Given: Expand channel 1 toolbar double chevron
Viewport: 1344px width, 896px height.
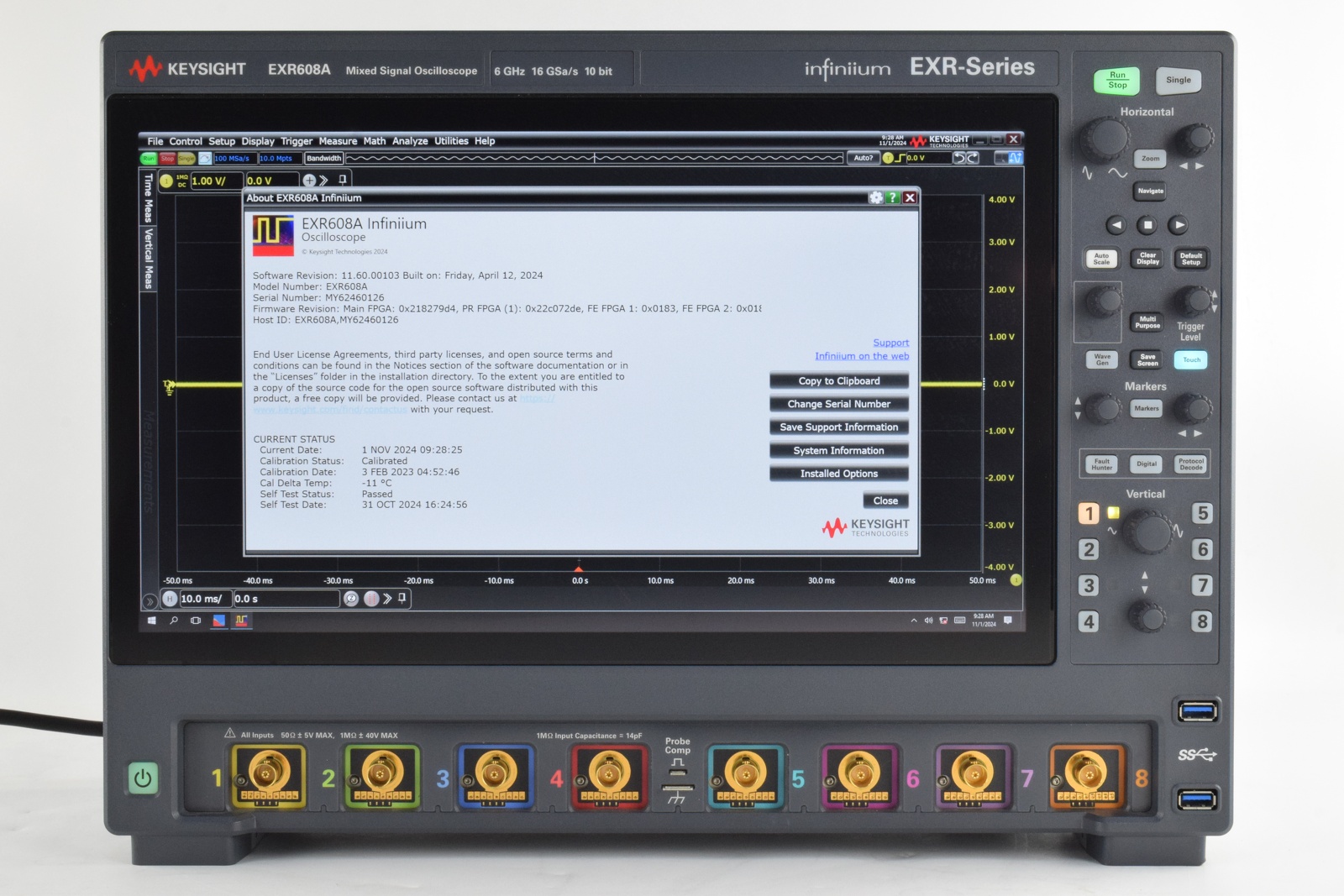Looking at the screenshot, I should pos(323,181).
